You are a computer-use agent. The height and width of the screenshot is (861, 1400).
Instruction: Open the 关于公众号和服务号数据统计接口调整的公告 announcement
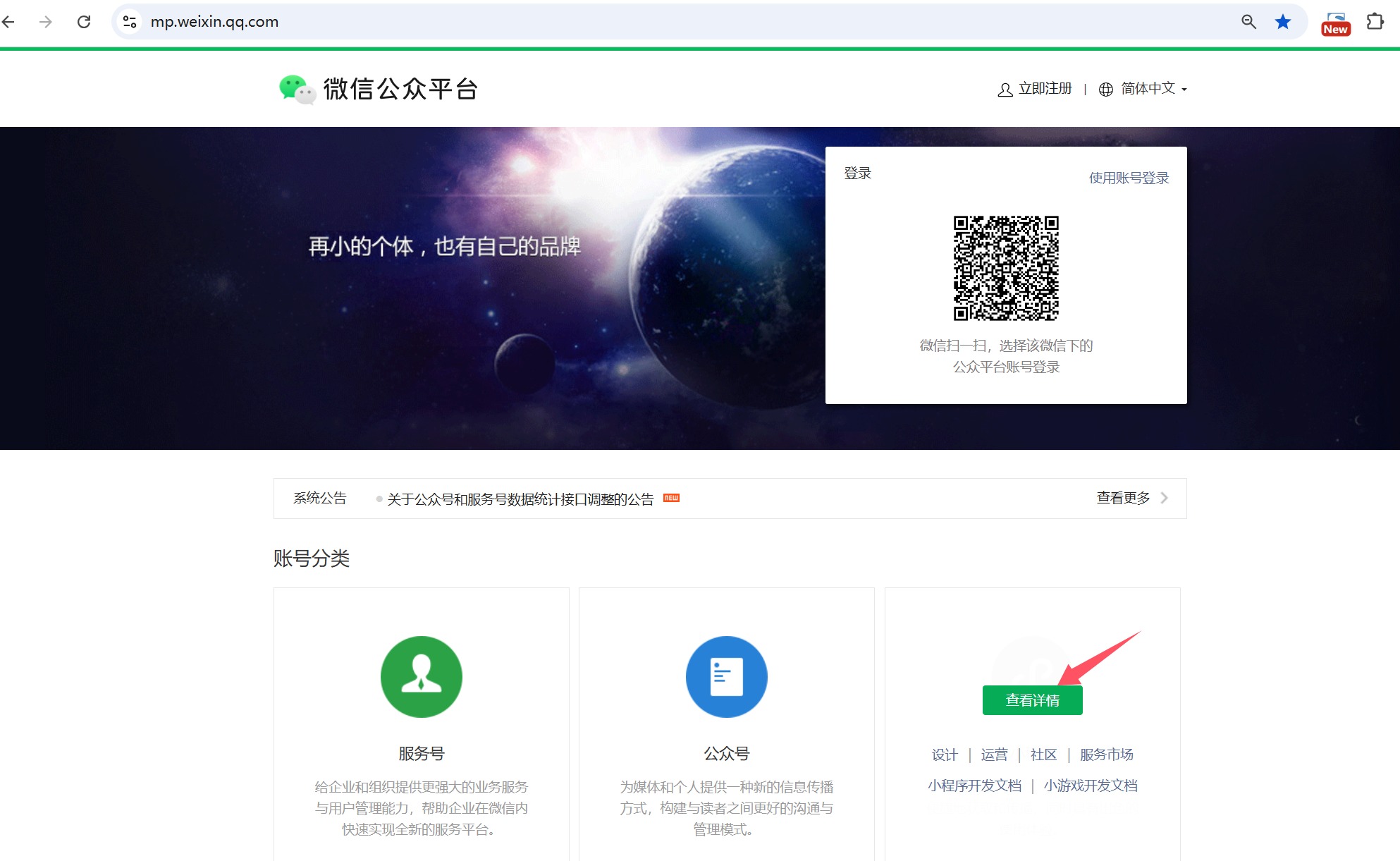[x=520, y=499]
